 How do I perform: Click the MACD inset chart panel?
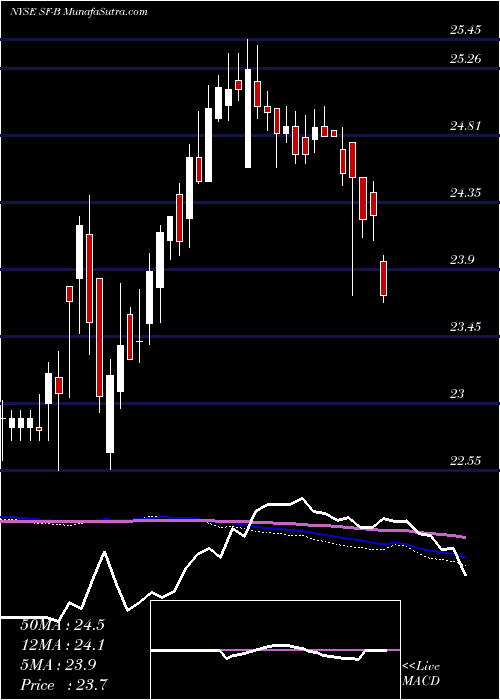click(x=275, y=650)
